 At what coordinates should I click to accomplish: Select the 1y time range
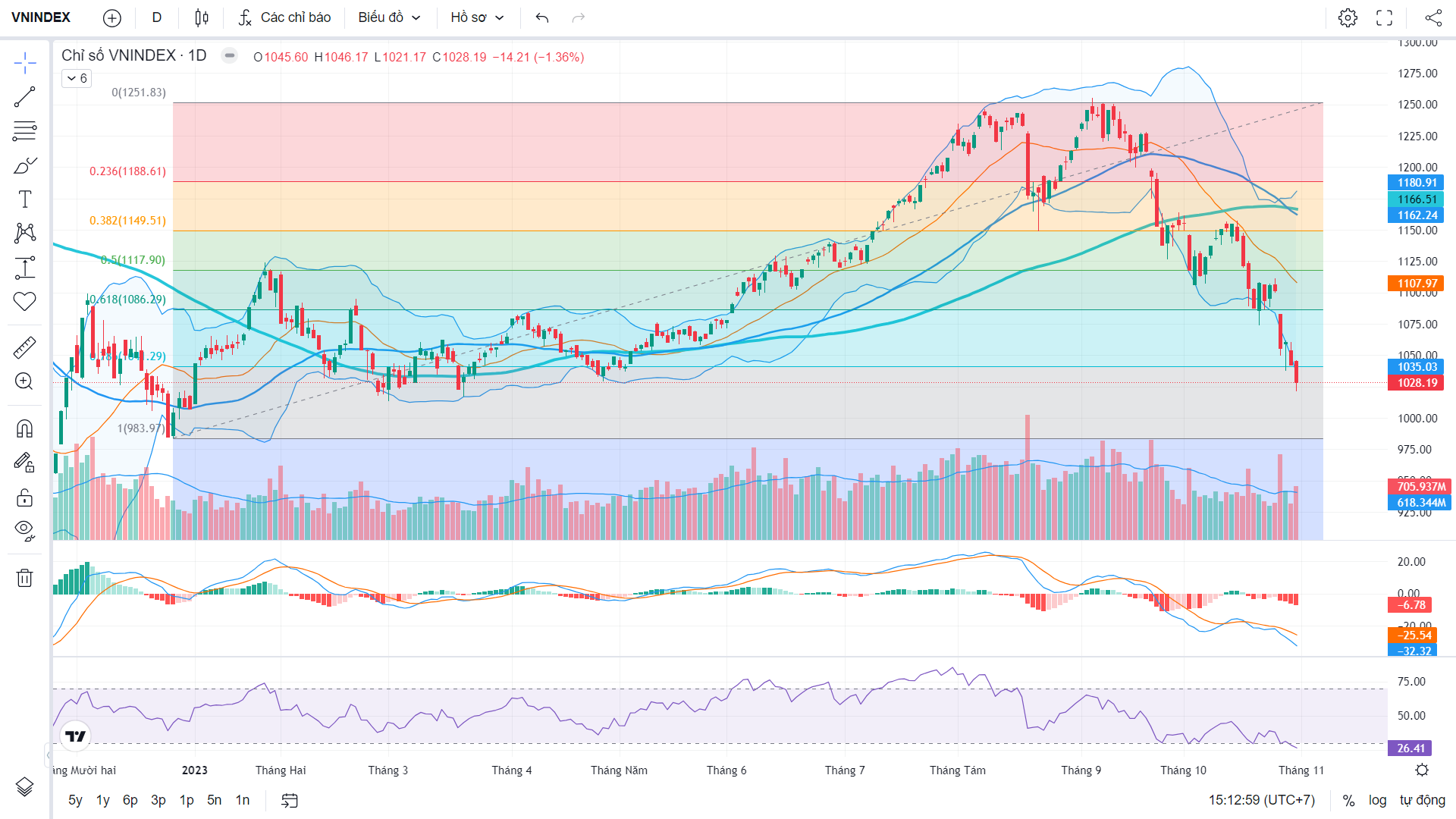(103, 800)
